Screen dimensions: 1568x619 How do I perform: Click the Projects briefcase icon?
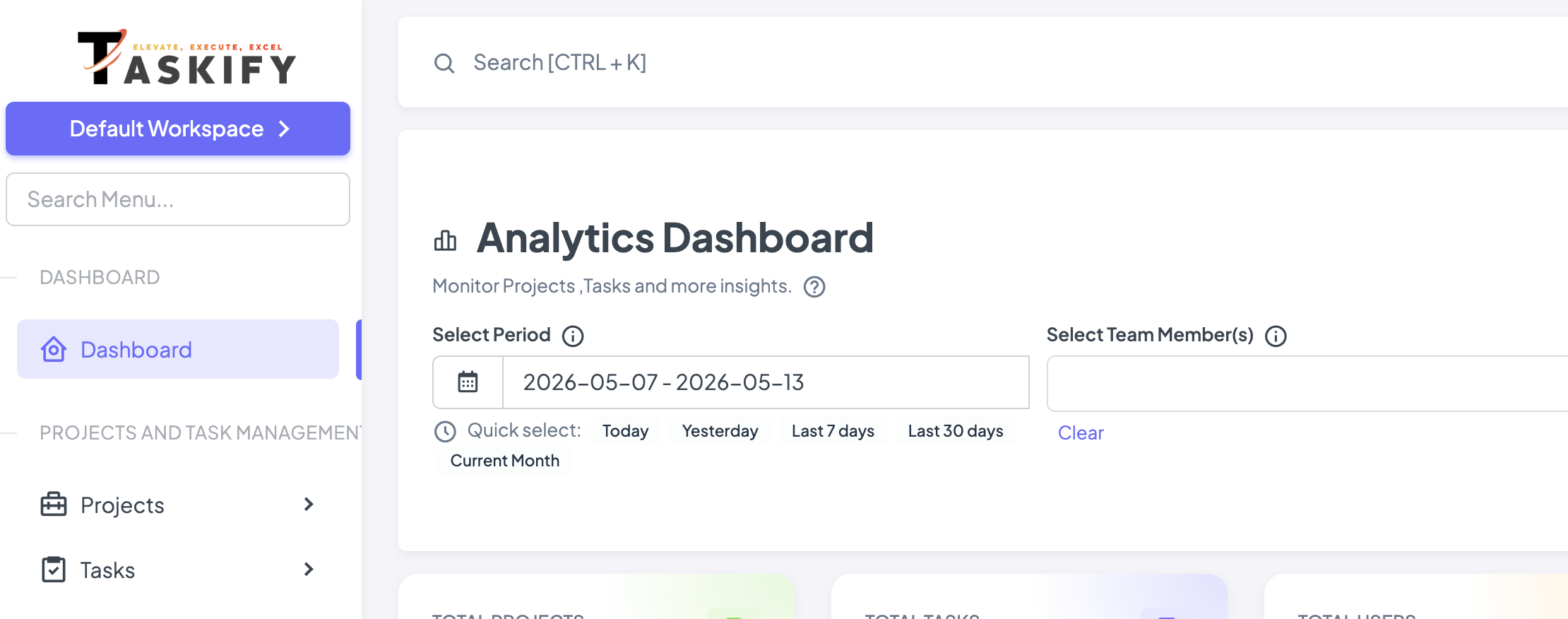(x=54, y=505)
